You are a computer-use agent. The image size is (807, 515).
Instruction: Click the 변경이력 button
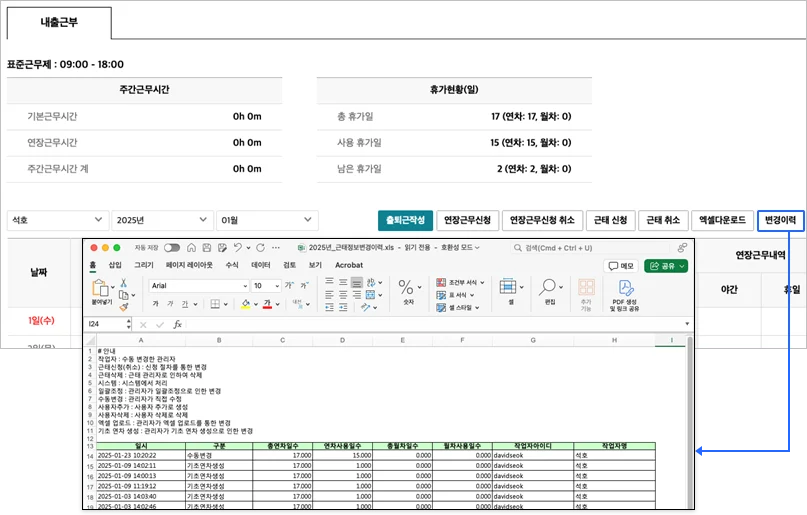(x=780, y=220)
